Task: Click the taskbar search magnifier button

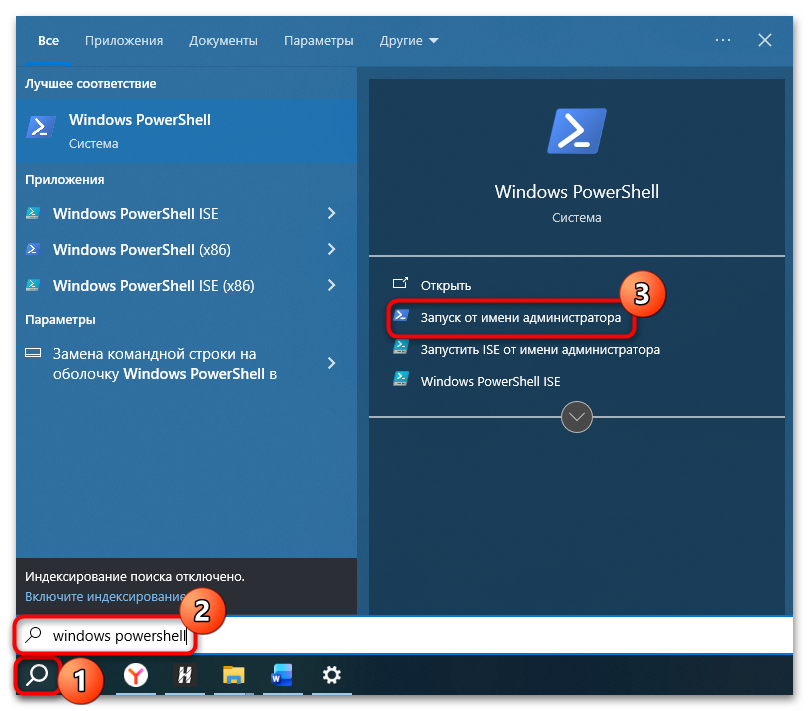Action: [x=38, y=675]
